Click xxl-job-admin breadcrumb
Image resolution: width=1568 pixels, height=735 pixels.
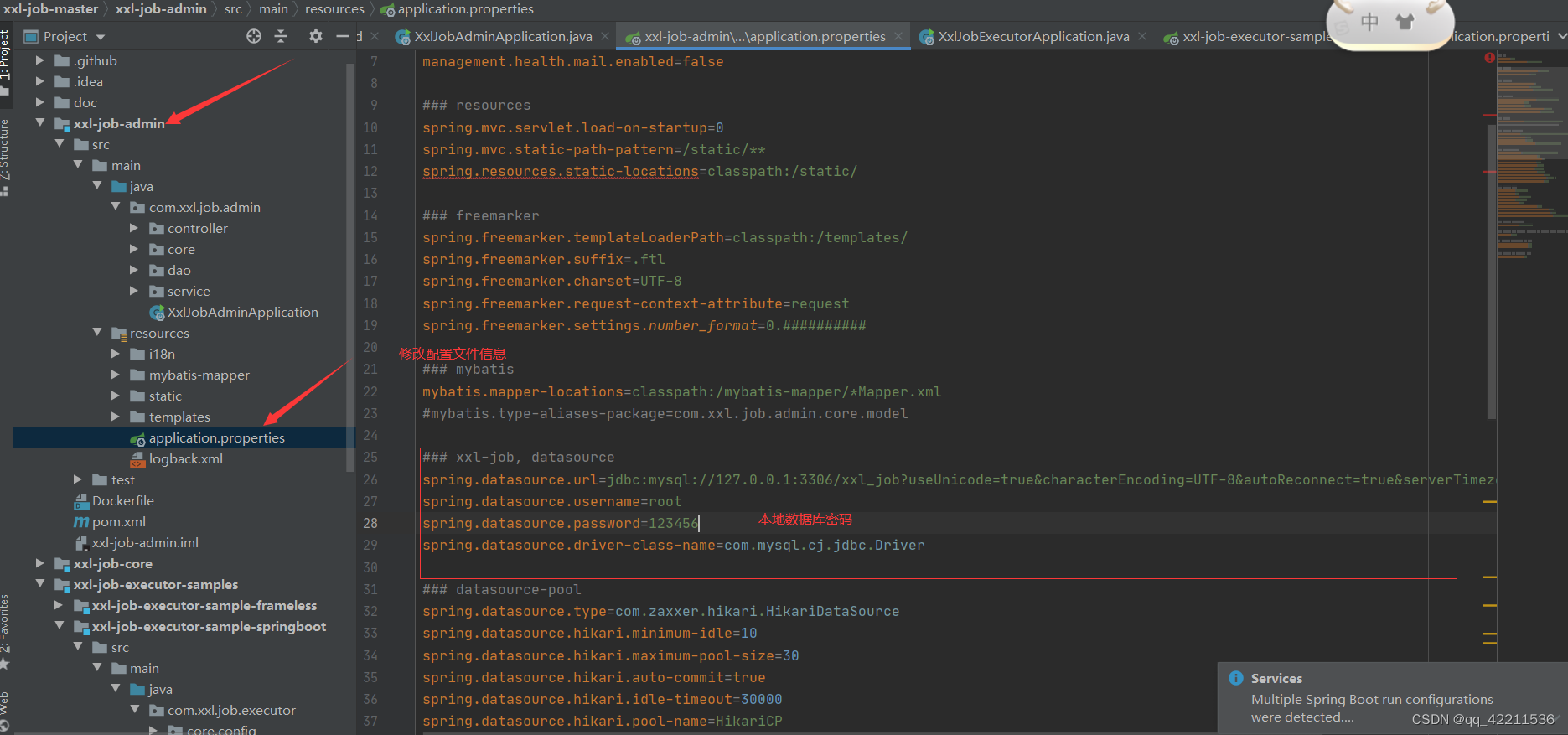point(161,9)
